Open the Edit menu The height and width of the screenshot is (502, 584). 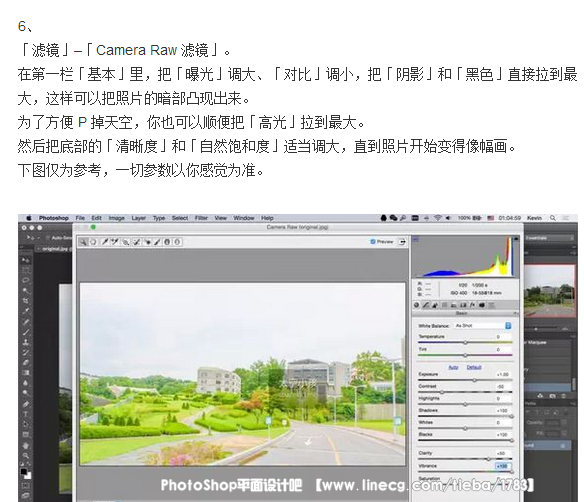point(96,218)
